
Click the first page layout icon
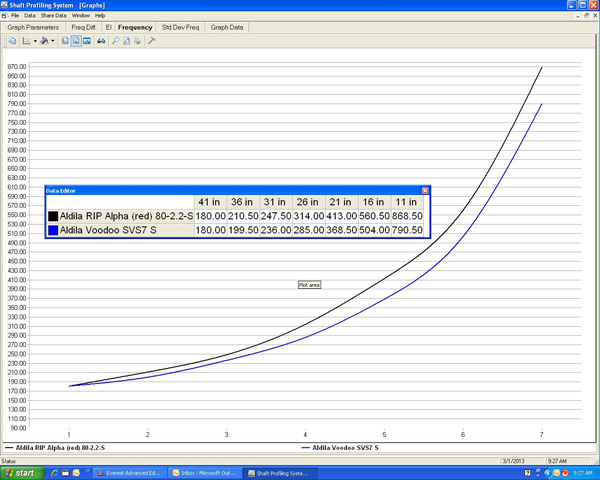coord(65,41)
